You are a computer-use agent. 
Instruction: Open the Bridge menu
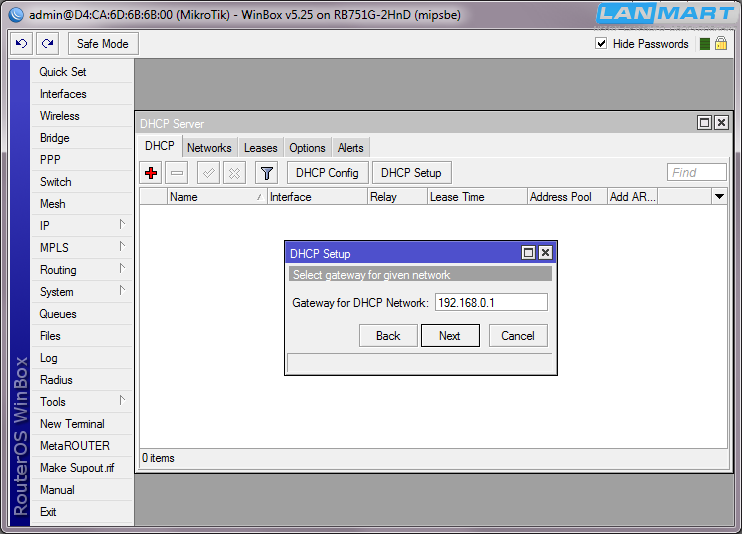tap(81, 138)
